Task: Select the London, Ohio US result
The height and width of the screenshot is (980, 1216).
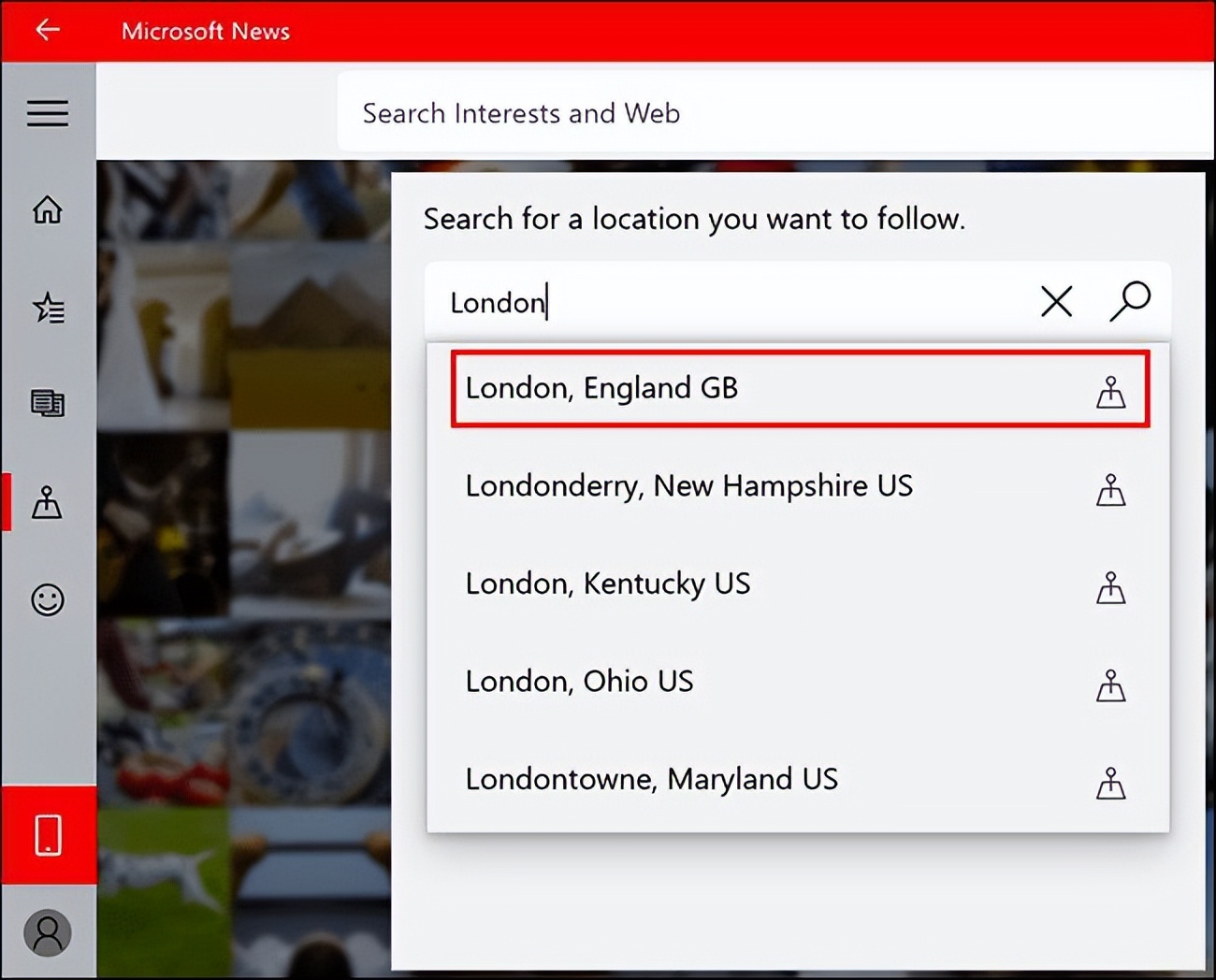Action: point(580,681)
